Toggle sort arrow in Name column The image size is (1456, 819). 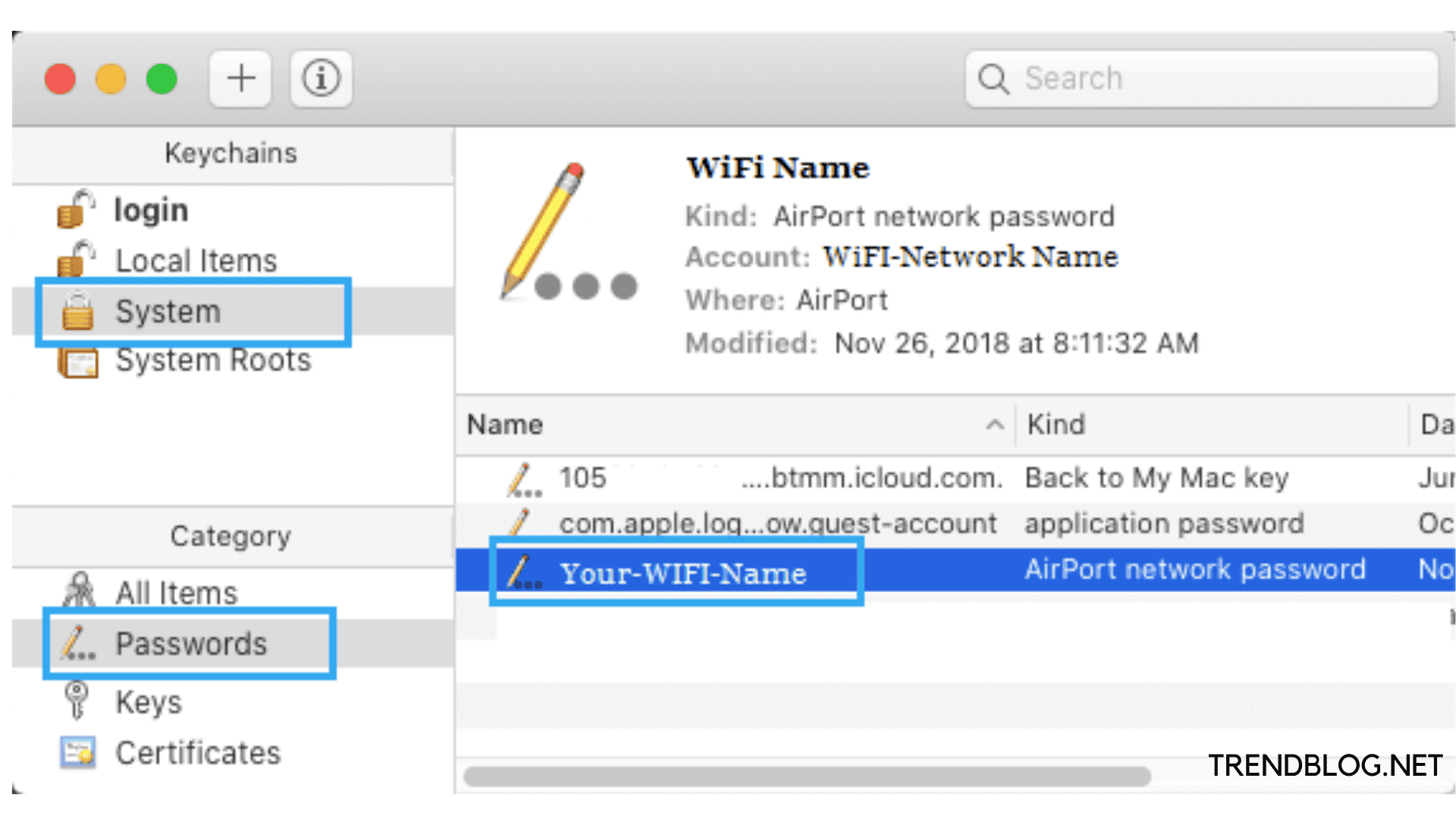click(994, 425)
